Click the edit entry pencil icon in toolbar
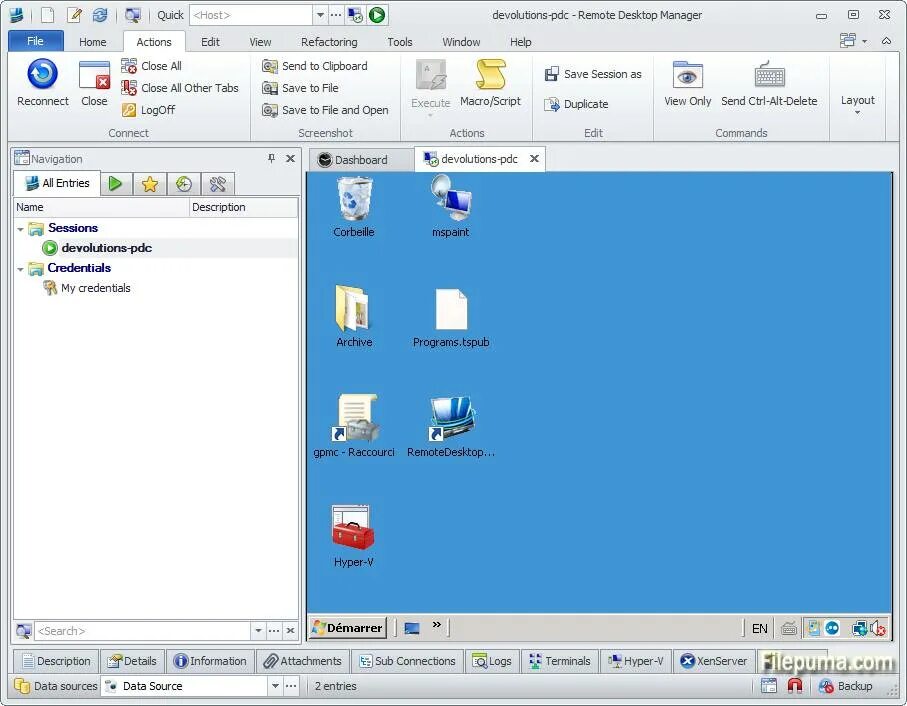 point(74,14)
